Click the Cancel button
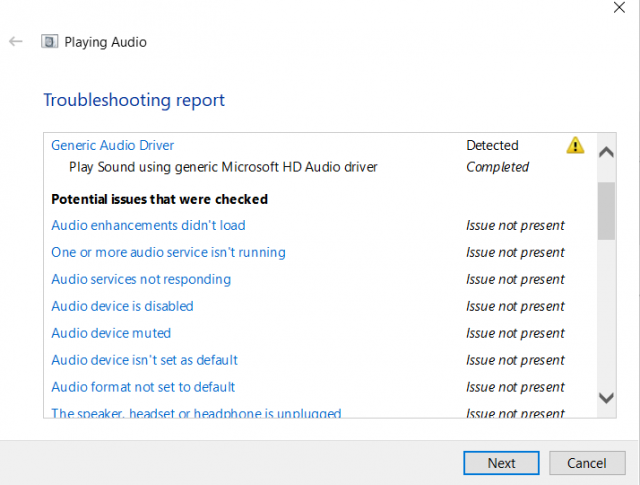 click(x=587, y=463)
